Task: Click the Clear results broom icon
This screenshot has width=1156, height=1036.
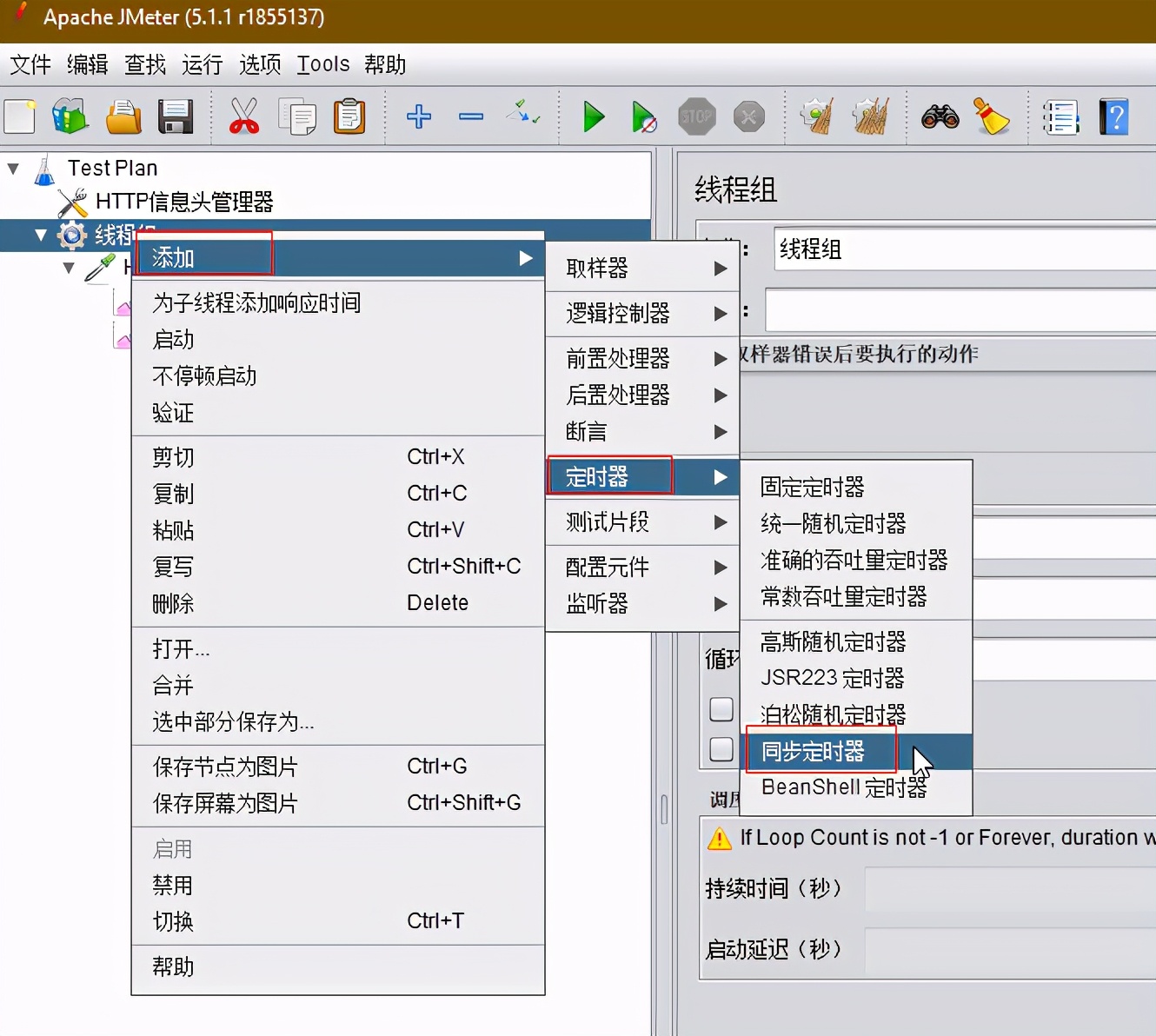Action: (x=818, y=116)
